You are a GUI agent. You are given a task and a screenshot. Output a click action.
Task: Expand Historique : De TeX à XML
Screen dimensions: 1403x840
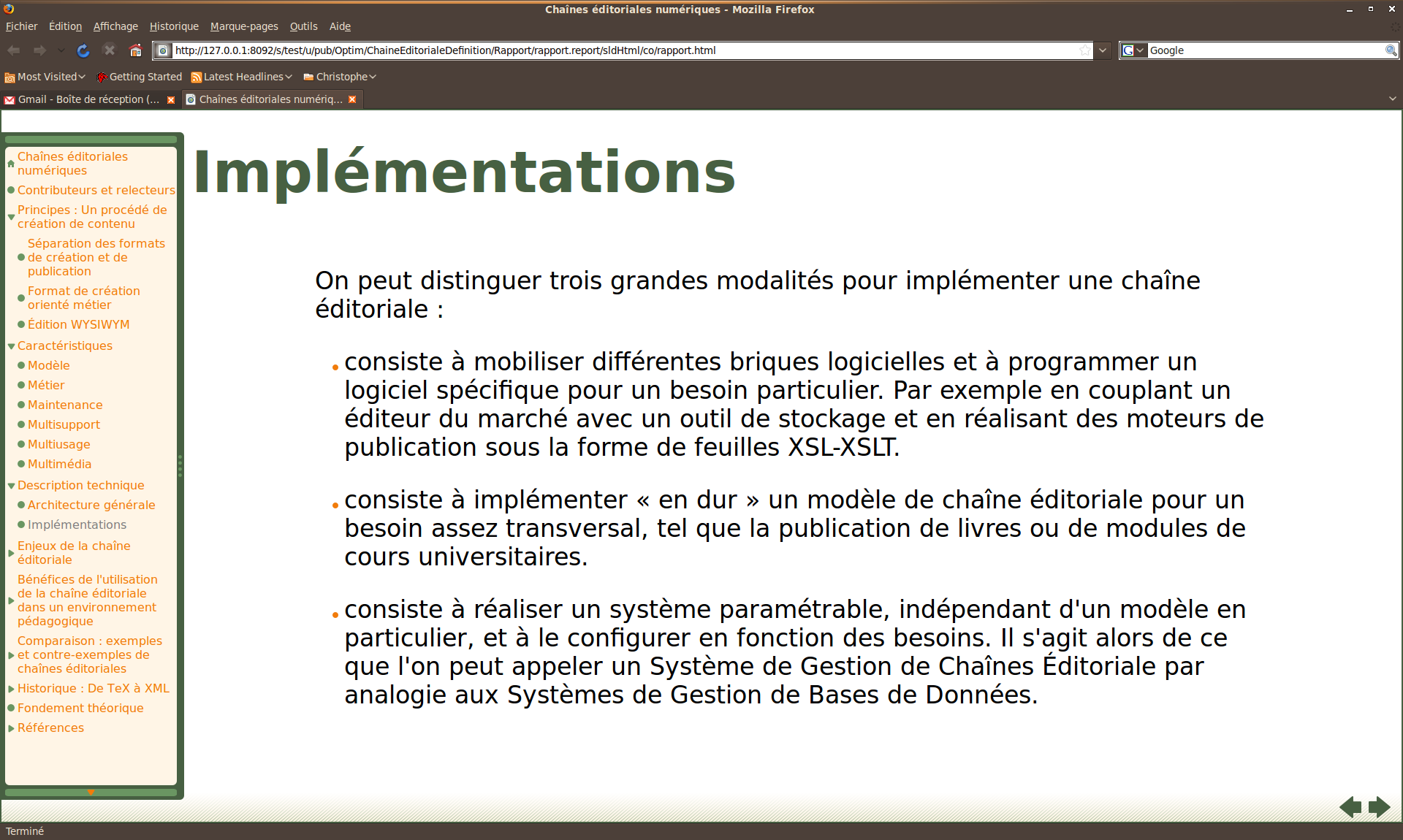point(11,689)
